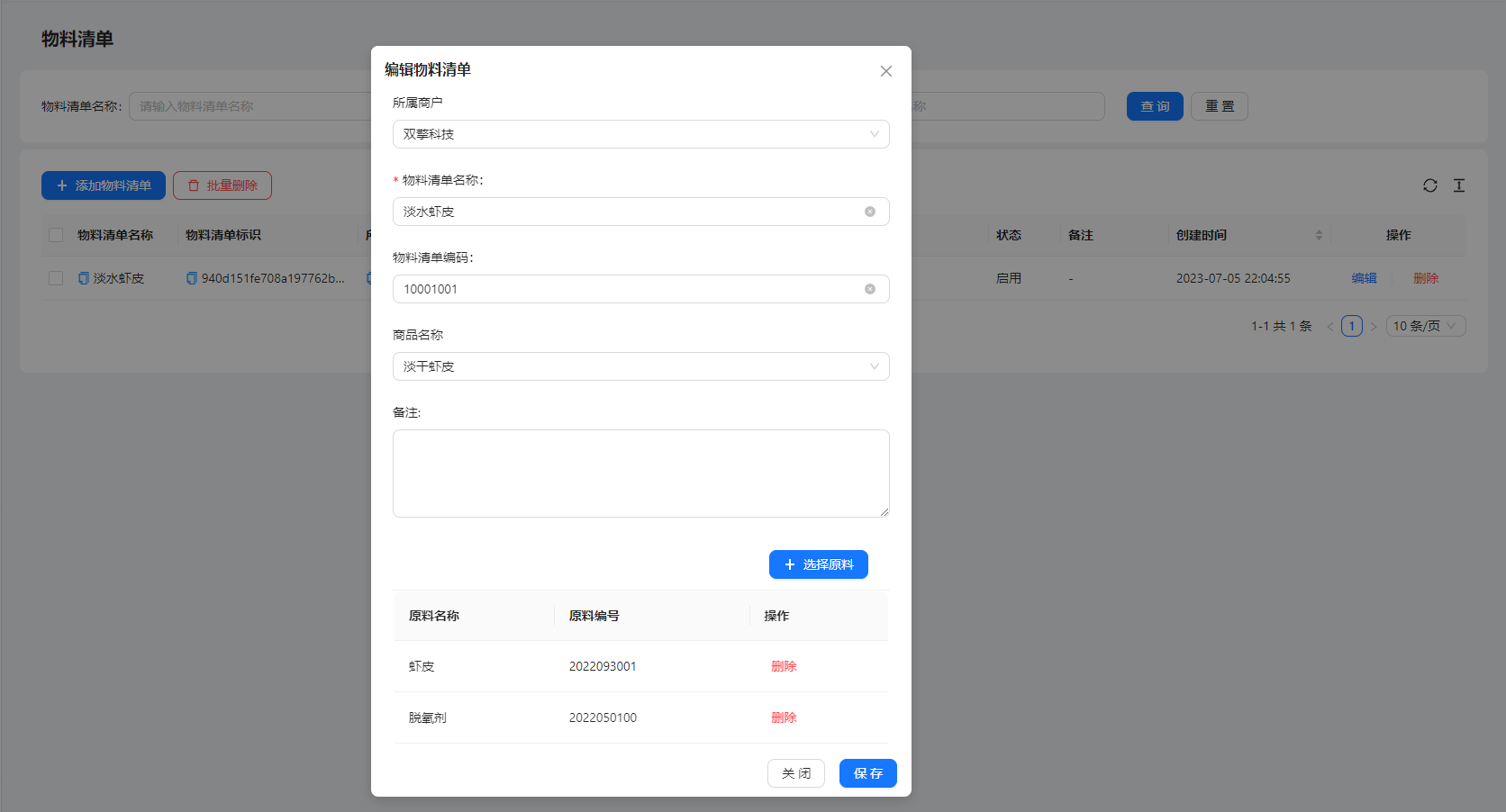The width and height of the screenshot is (1506, 812).
Task: Click 启用 status cell in background table
Action: (1009, 278)
